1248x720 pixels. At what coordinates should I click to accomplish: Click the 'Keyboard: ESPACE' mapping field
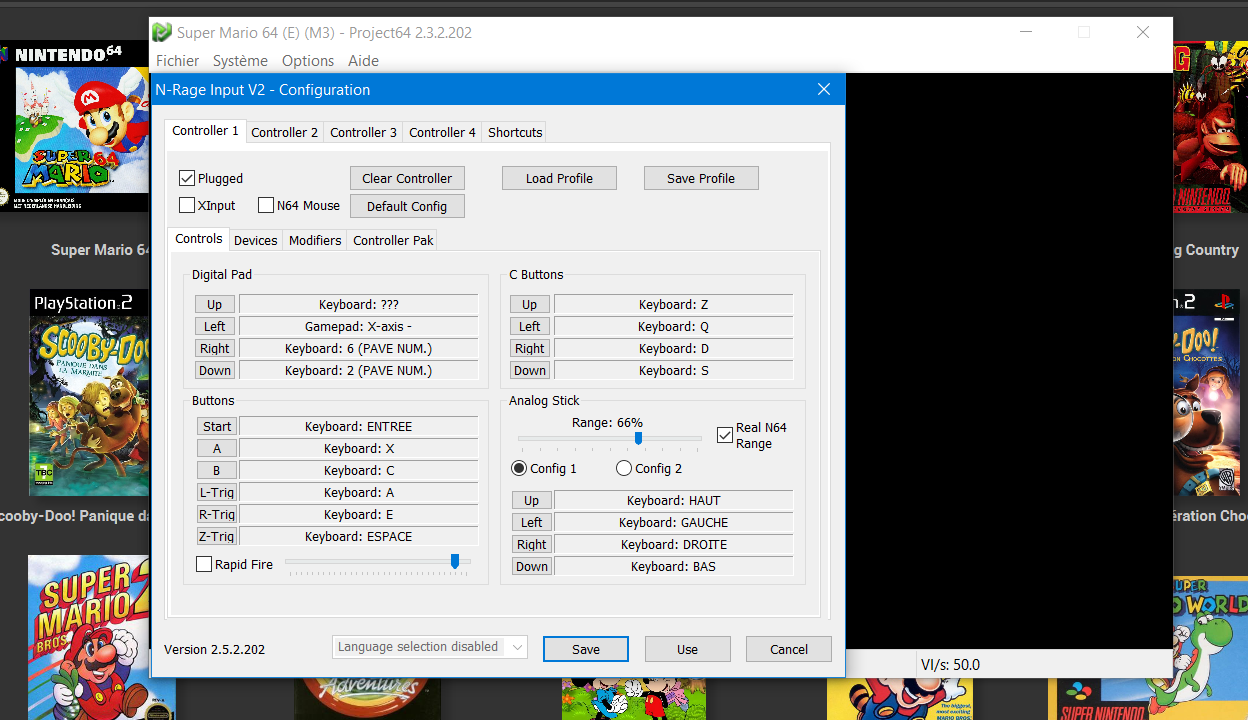(359, 536)
